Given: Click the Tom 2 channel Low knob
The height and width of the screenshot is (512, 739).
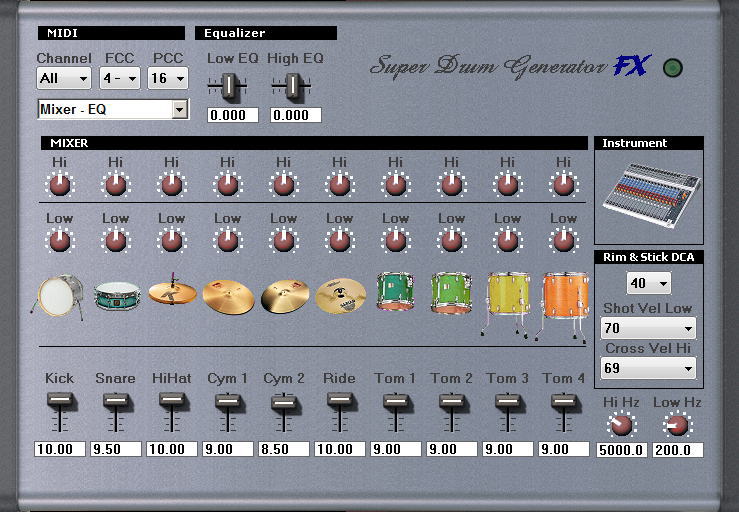Looking at the screenshot, I should pos(452,240).
